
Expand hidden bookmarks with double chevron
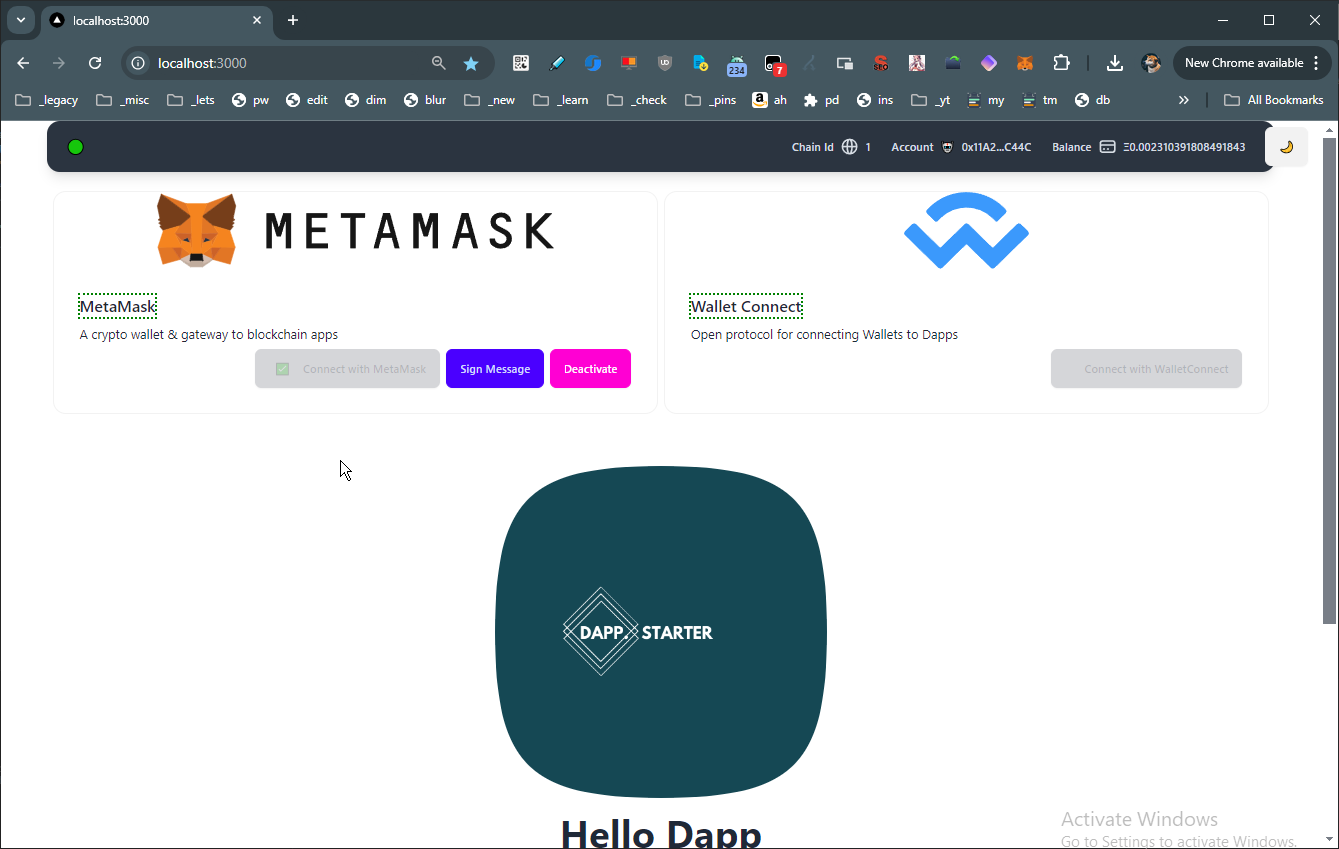point(1184,100)
